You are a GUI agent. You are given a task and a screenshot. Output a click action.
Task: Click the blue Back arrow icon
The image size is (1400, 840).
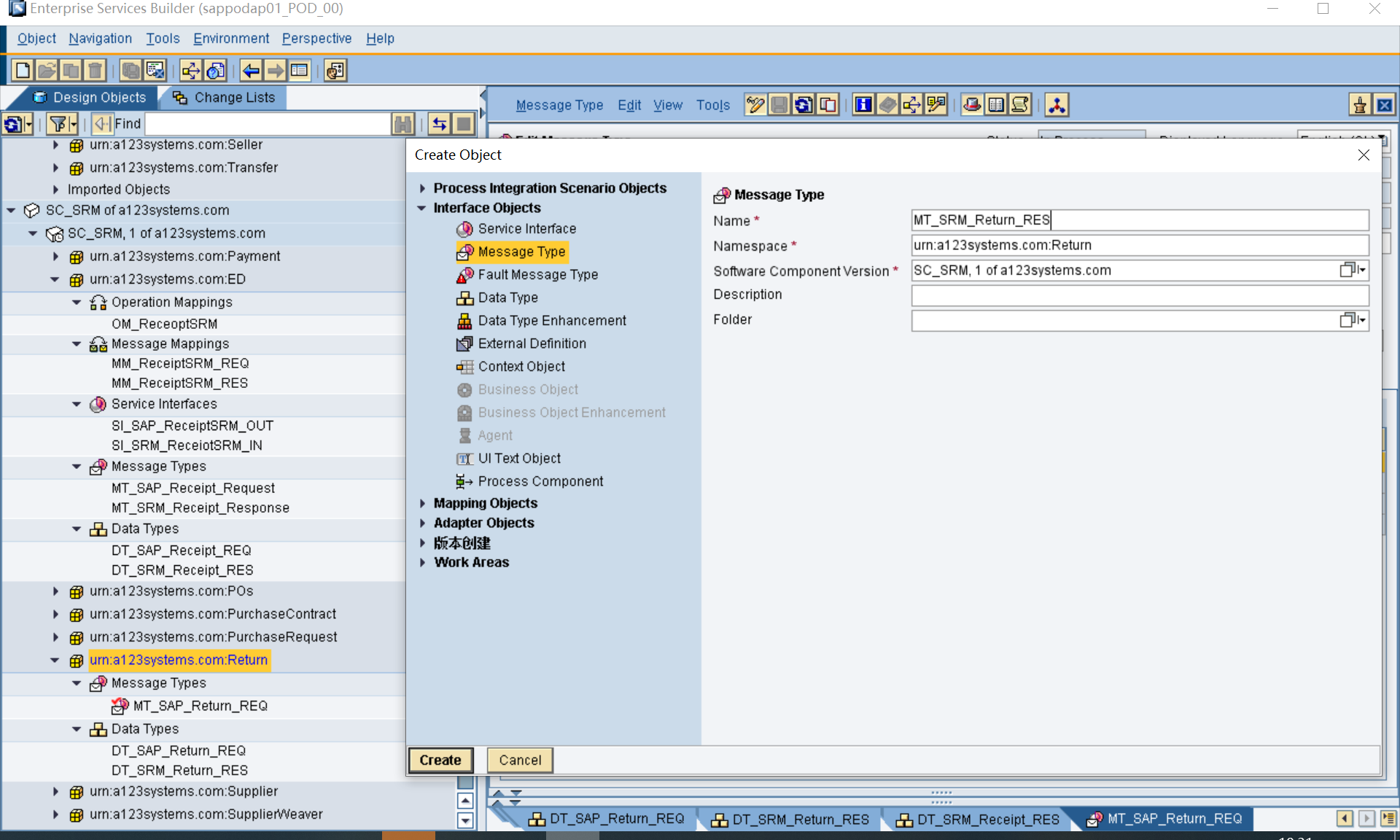tap(252, 70)
